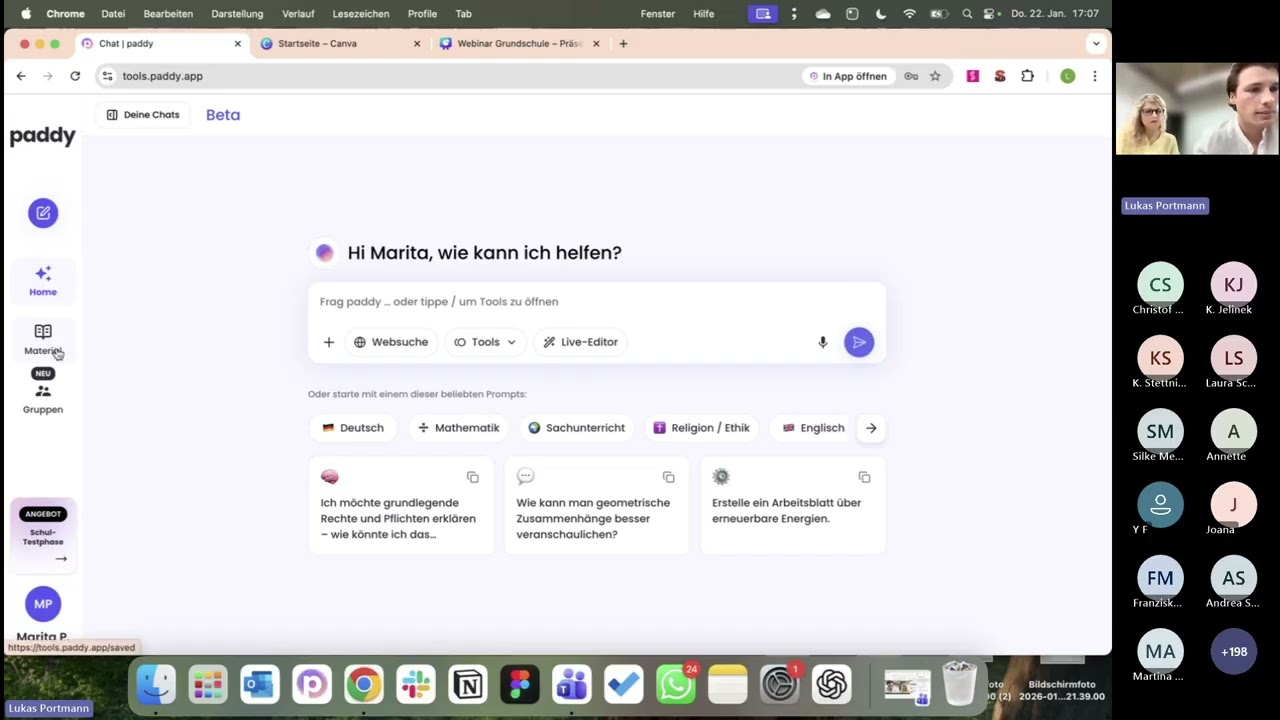The height and width of the screenshot is (720, 1280).
Task: Open the Chrome three-dot menu
Action: pos(1095,76)
